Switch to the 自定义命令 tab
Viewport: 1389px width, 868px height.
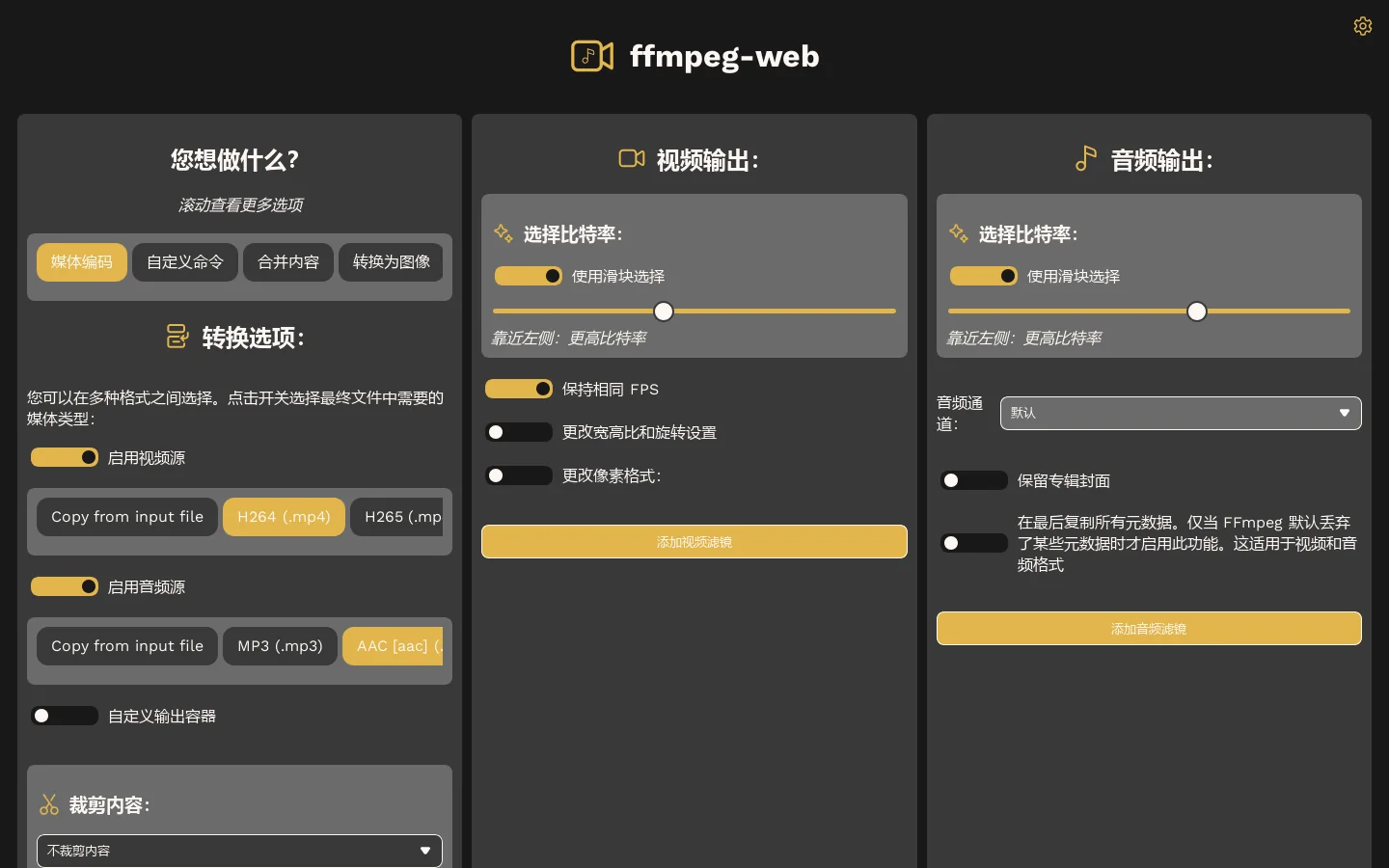(185, 262)
